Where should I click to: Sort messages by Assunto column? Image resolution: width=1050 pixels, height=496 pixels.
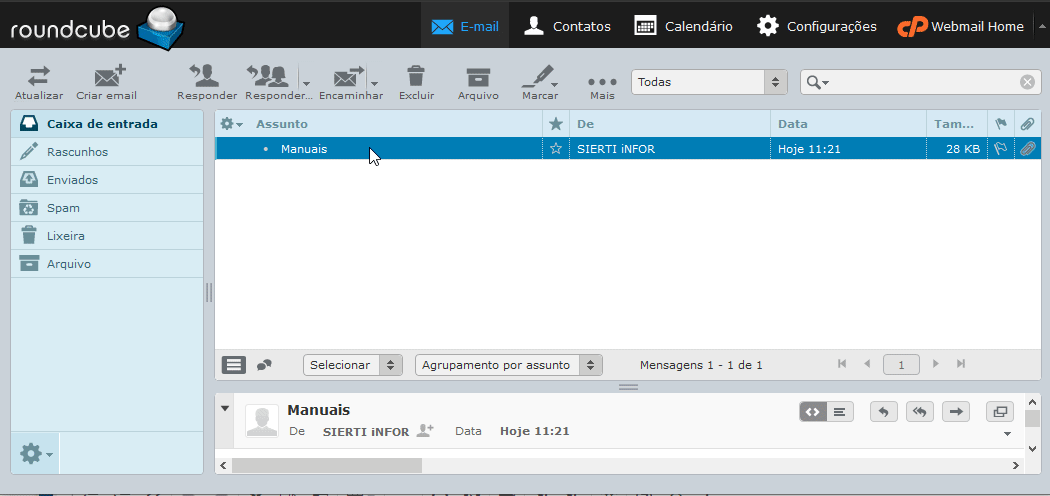click(x=282, y=124)
